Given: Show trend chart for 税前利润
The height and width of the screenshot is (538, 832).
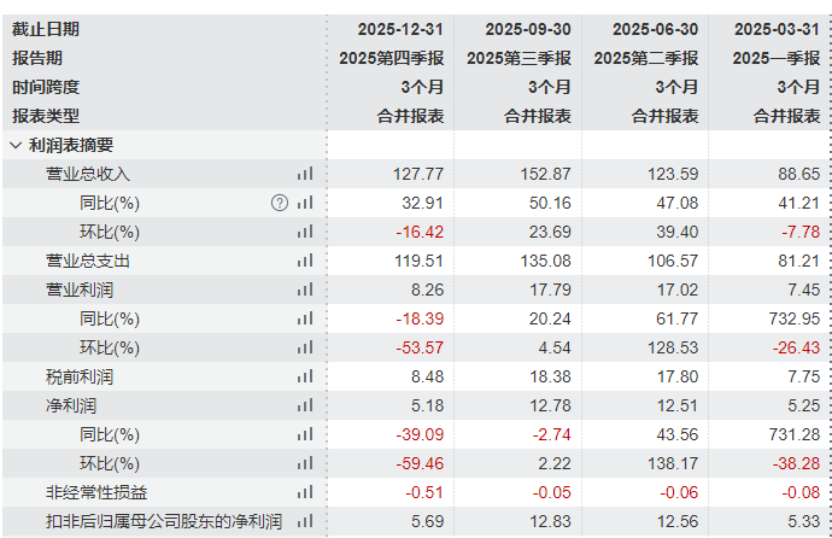Looking at the screenshot, I should [305, 377].
